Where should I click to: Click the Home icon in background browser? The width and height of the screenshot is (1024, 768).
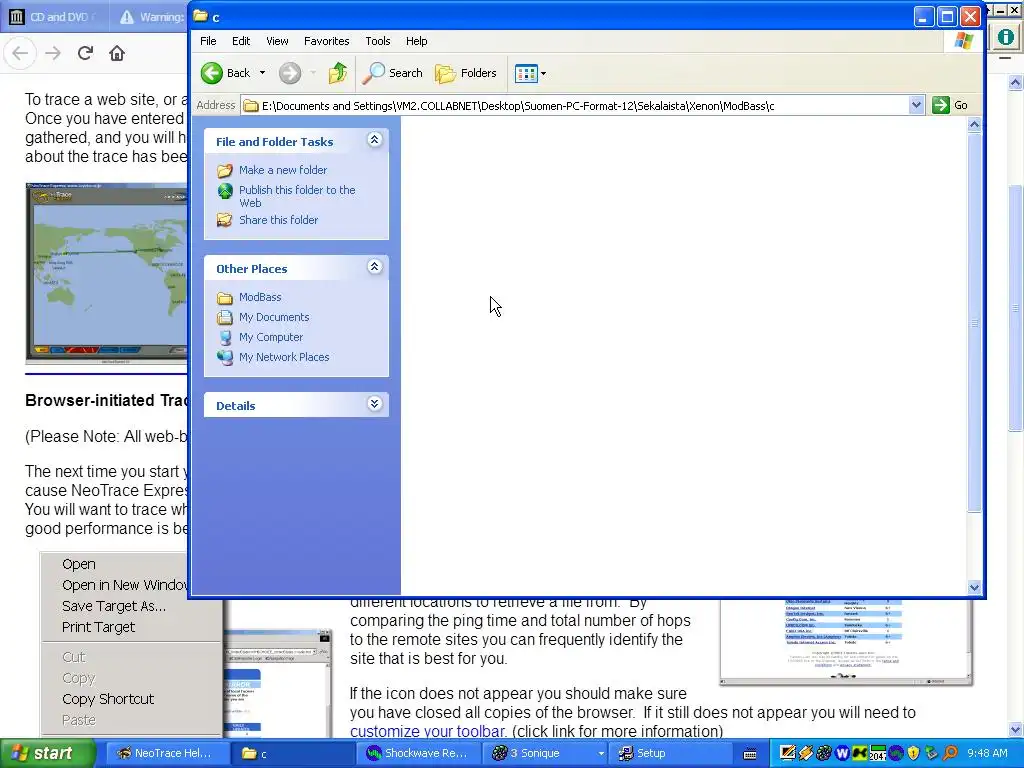117,53
